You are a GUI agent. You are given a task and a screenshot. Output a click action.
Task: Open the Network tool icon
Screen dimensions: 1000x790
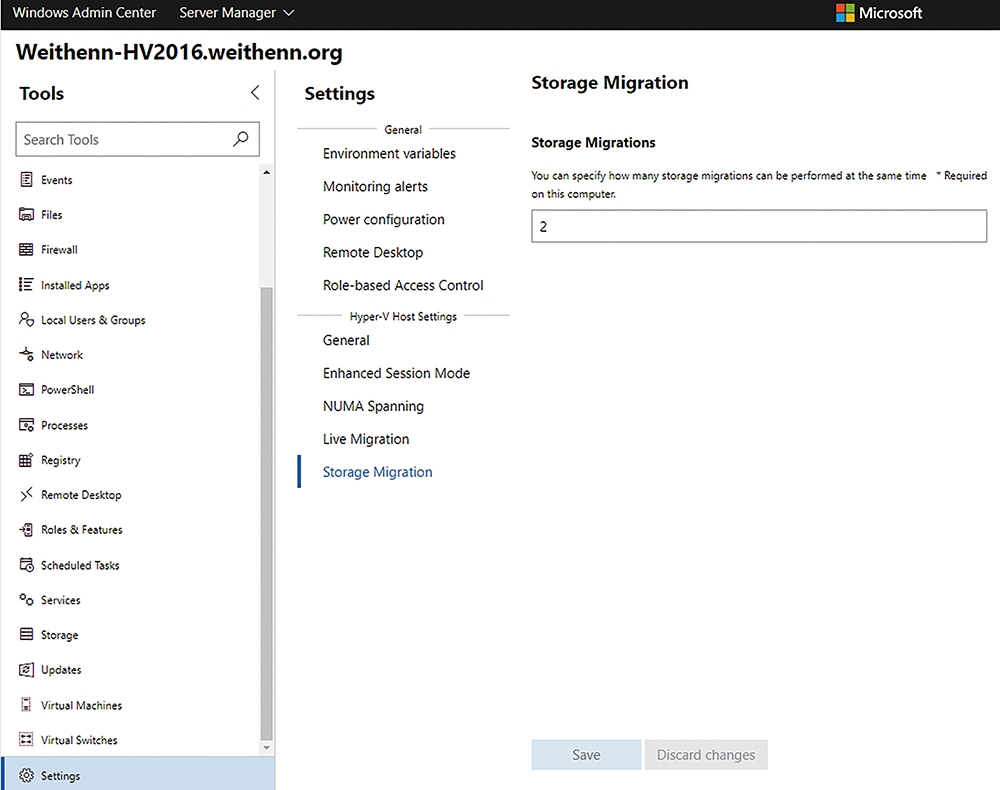[26, 354]
